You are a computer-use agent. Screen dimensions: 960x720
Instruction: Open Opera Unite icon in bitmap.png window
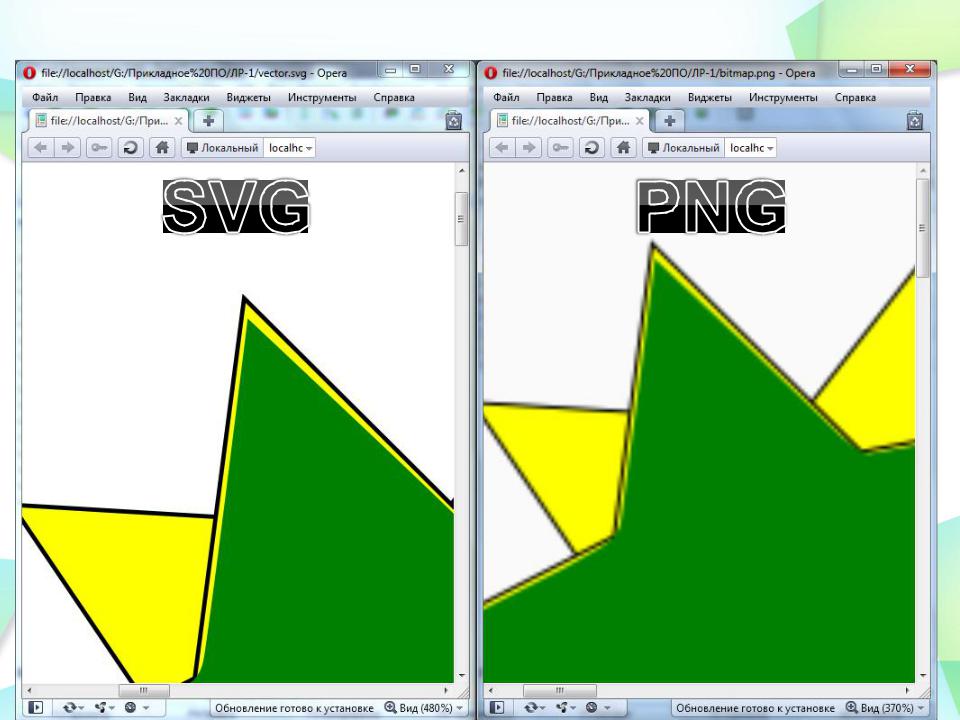click(561, 708)
